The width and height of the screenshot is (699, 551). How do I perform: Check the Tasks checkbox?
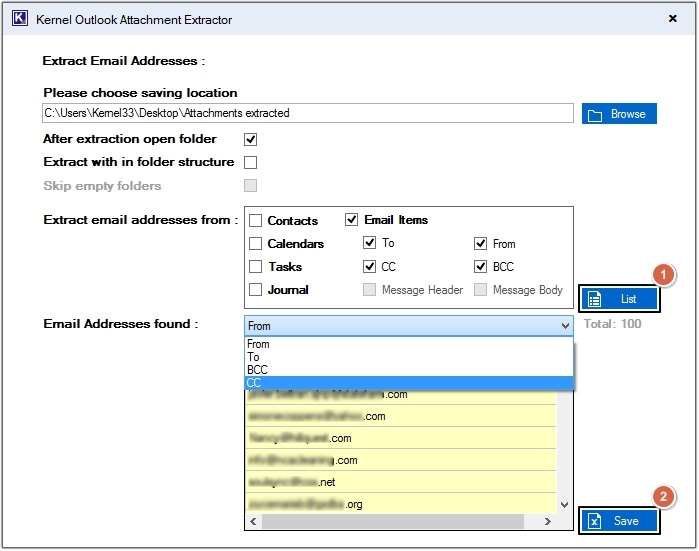coord(256,267)
